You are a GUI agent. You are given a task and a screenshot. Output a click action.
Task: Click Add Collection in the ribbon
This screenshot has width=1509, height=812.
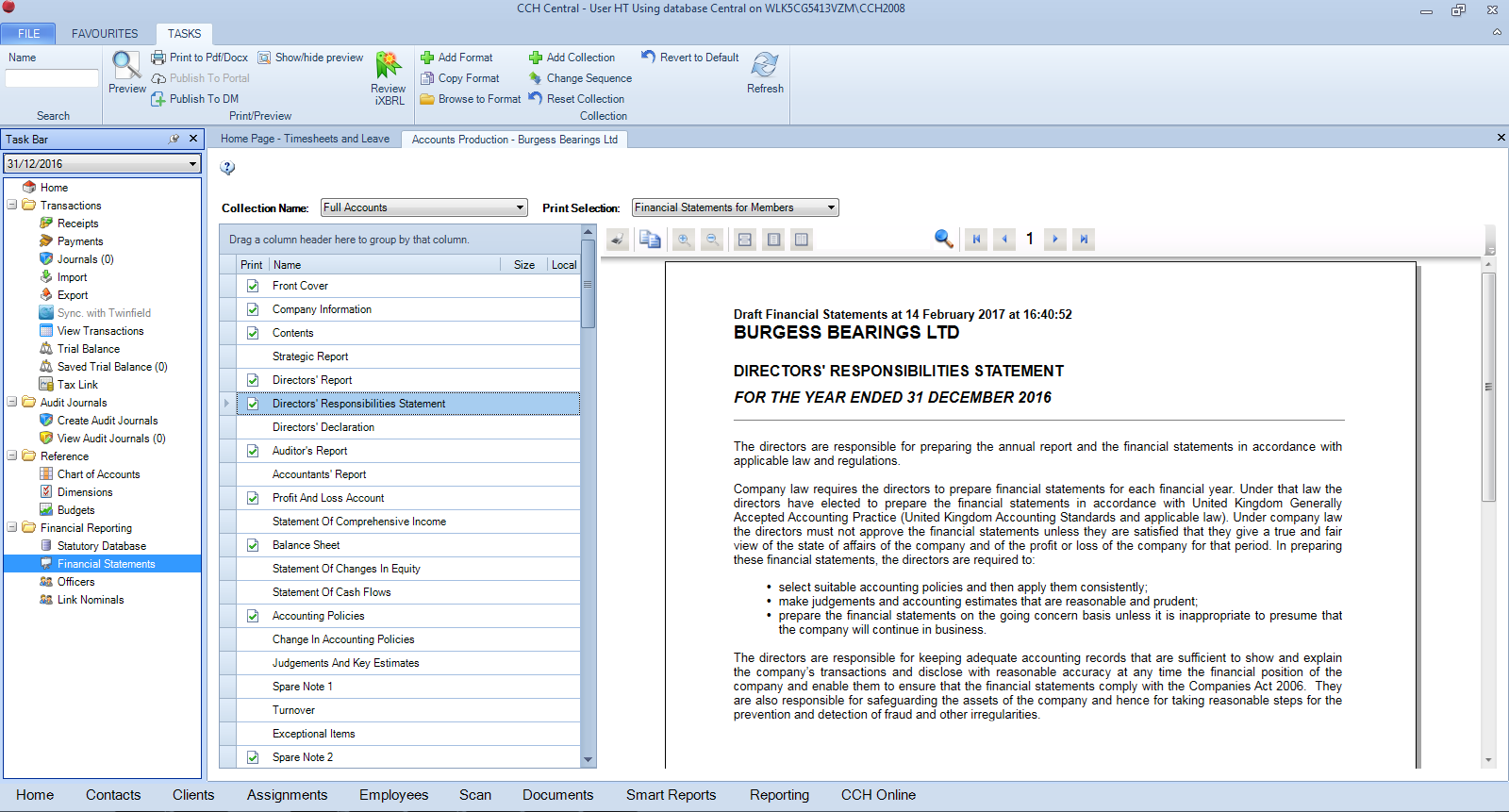pos(572,58)
